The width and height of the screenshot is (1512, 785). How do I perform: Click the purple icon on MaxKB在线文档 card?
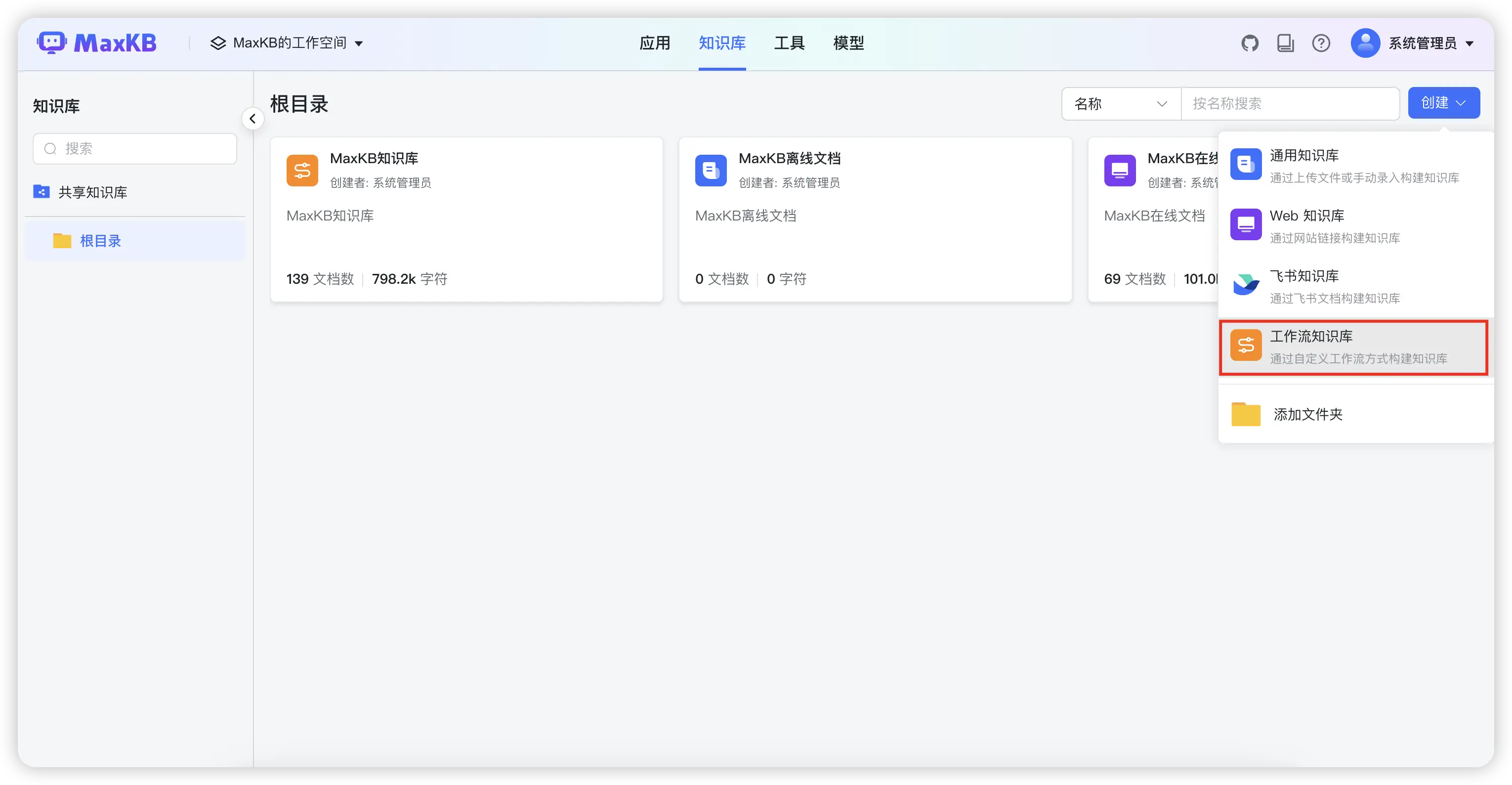pos(1120,170)
